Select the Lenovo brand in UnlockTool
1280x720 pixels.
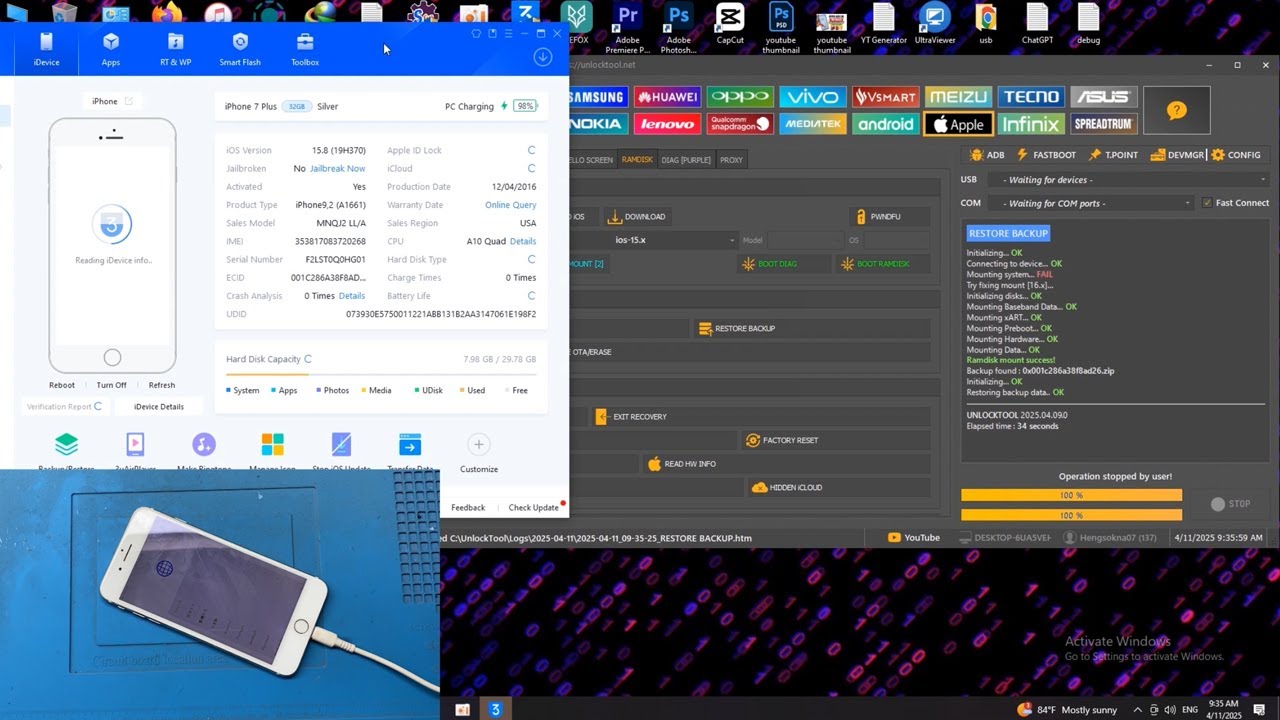[x=667, y=124]
